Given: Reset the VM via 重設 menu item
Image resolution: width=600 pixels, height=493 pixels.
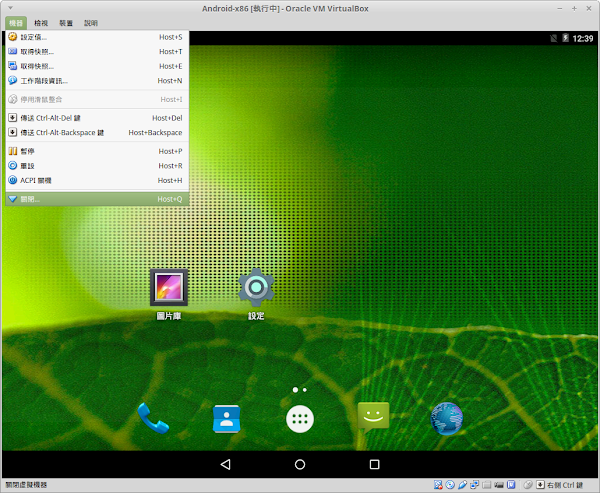Looking at the screenshot, I should tap(97, 166).
